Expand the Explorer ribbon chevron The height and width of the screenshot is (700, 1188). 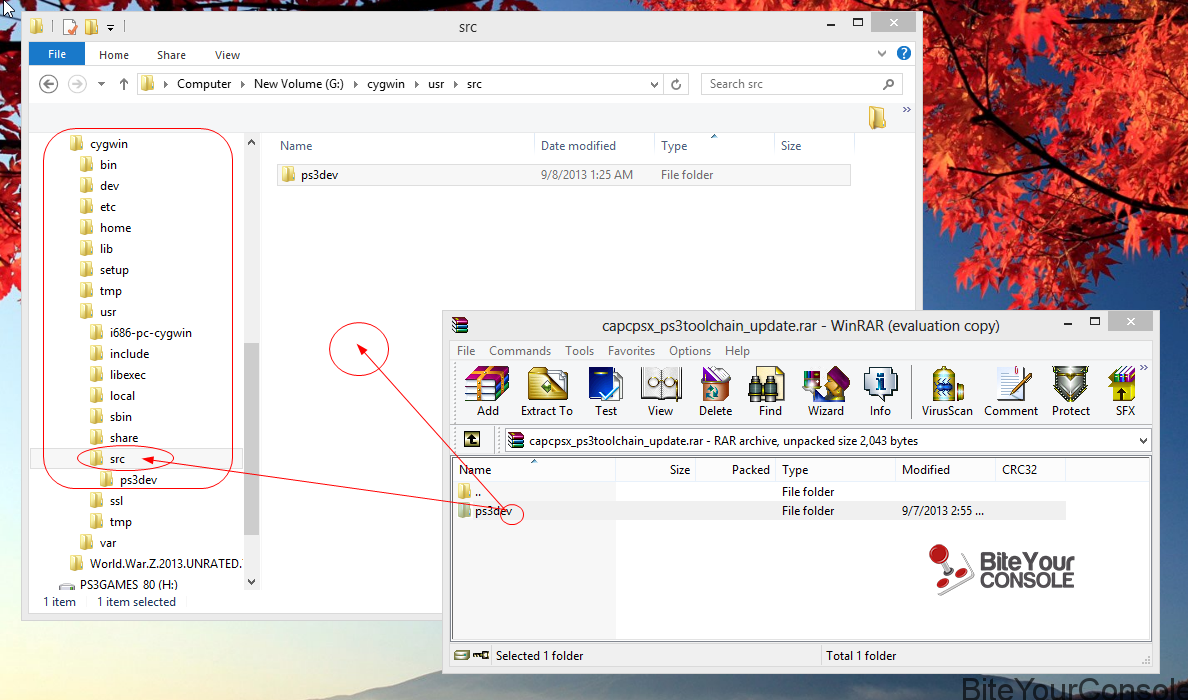pyautogui.click(x=882, y=54)
